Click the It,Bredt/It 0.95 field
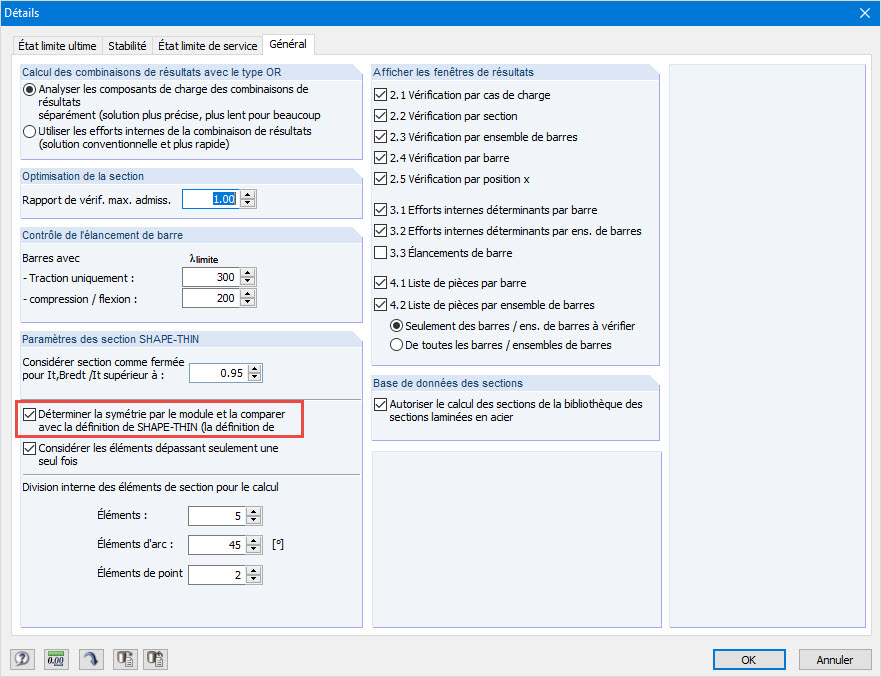This screenshot has height=677, width=881. 218,373
